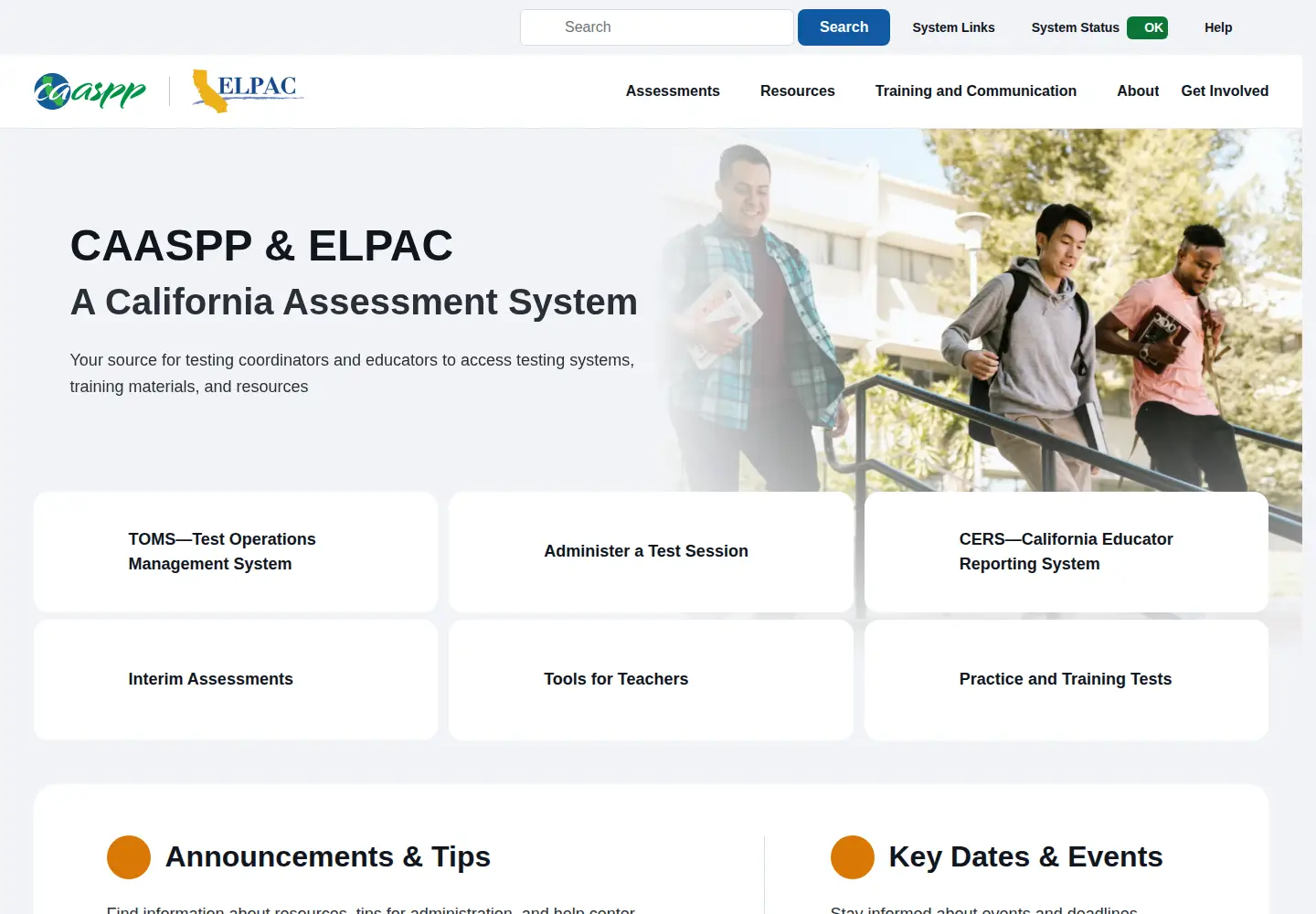Click 'A California Assessment System' subheading
This screenshot has height=914, width=1316.
pyautogui.click(x=354, y=303)
